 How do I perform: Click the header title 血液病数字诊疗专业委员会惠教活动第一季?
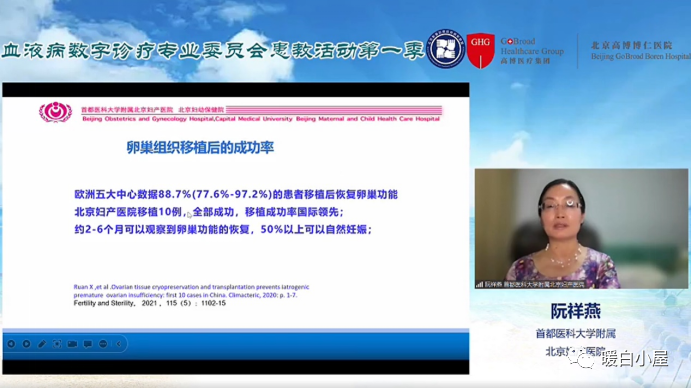[x=213, y=51]
